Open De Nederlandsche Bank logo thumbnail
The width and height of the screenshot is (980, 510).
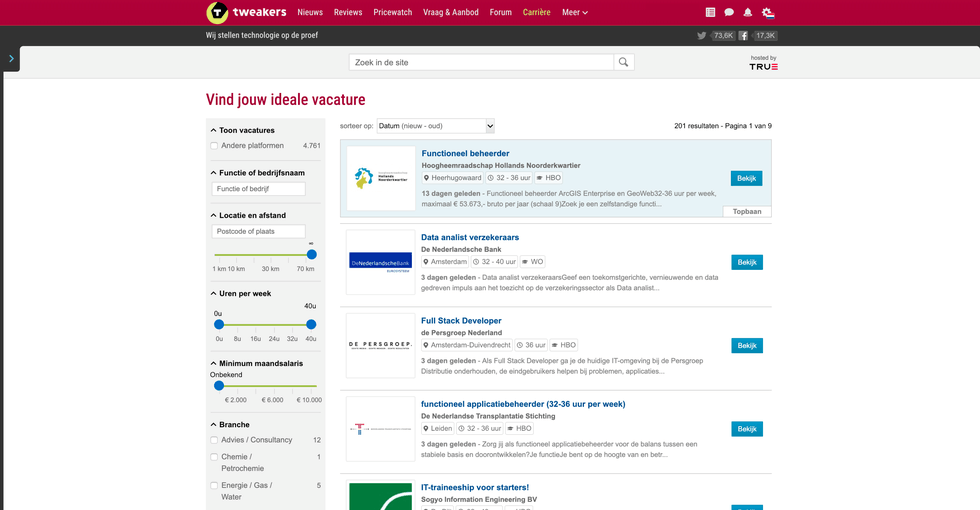coord(381,262)
